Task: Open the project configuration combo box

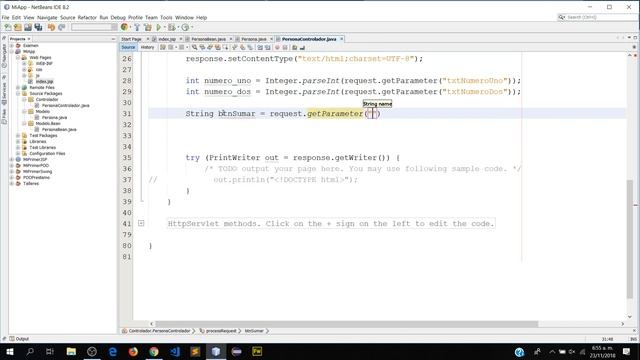Action: (94, 27)
